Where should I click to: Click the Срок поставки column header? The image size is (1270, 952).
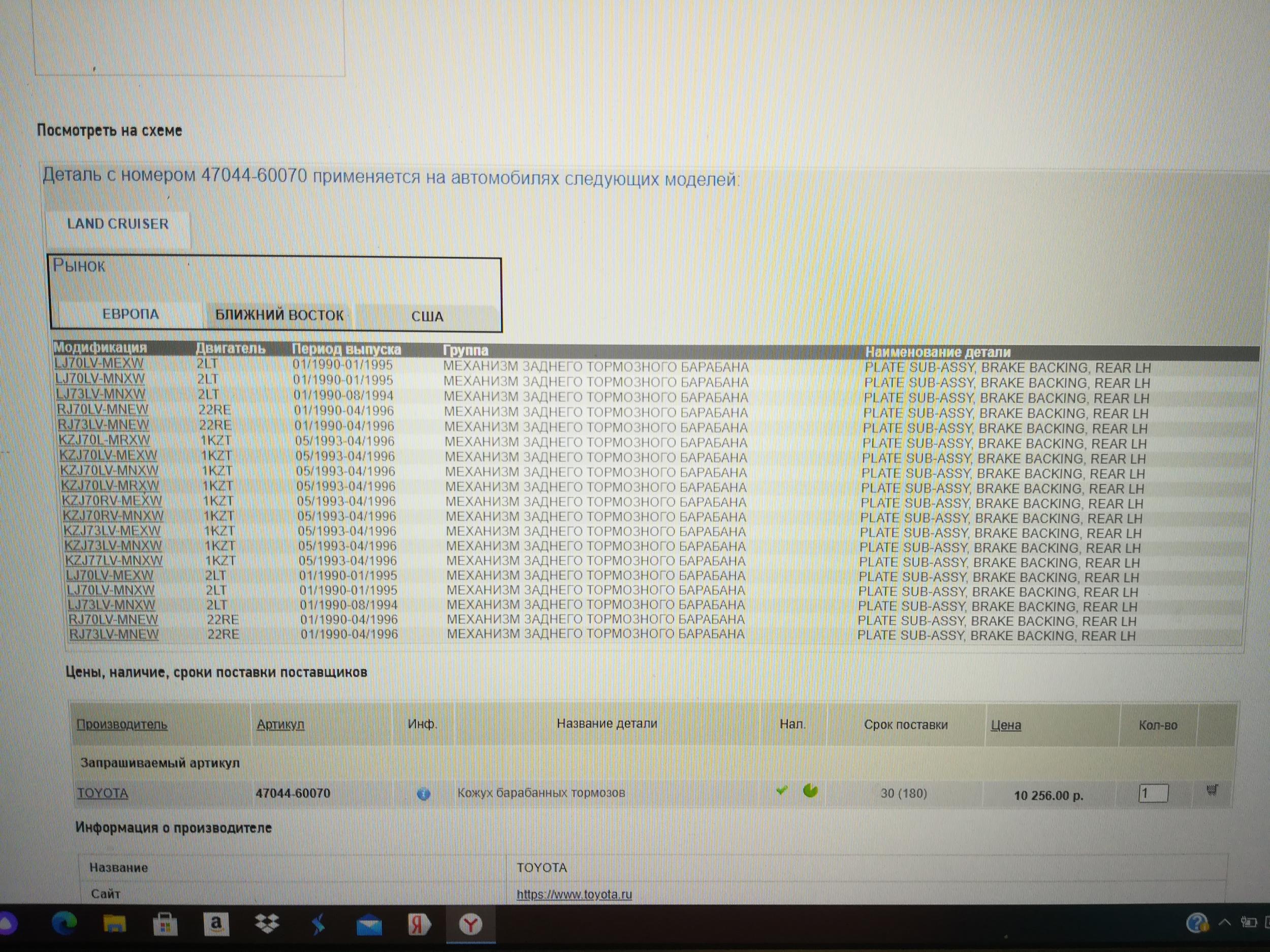pos(905,725)
